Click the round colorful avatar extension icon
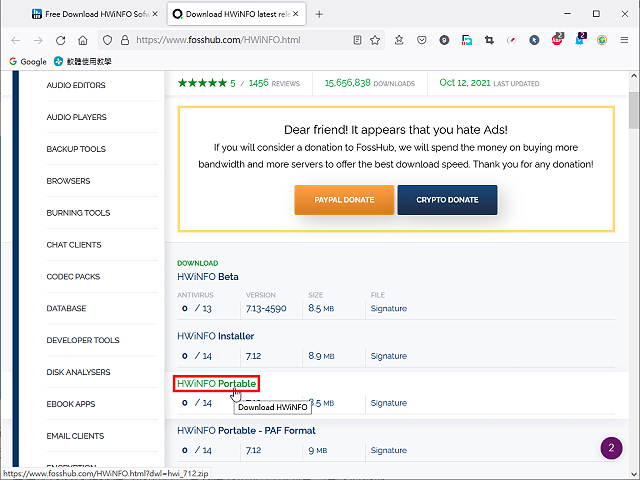642x482 pixels. click(x=601, y=40)
